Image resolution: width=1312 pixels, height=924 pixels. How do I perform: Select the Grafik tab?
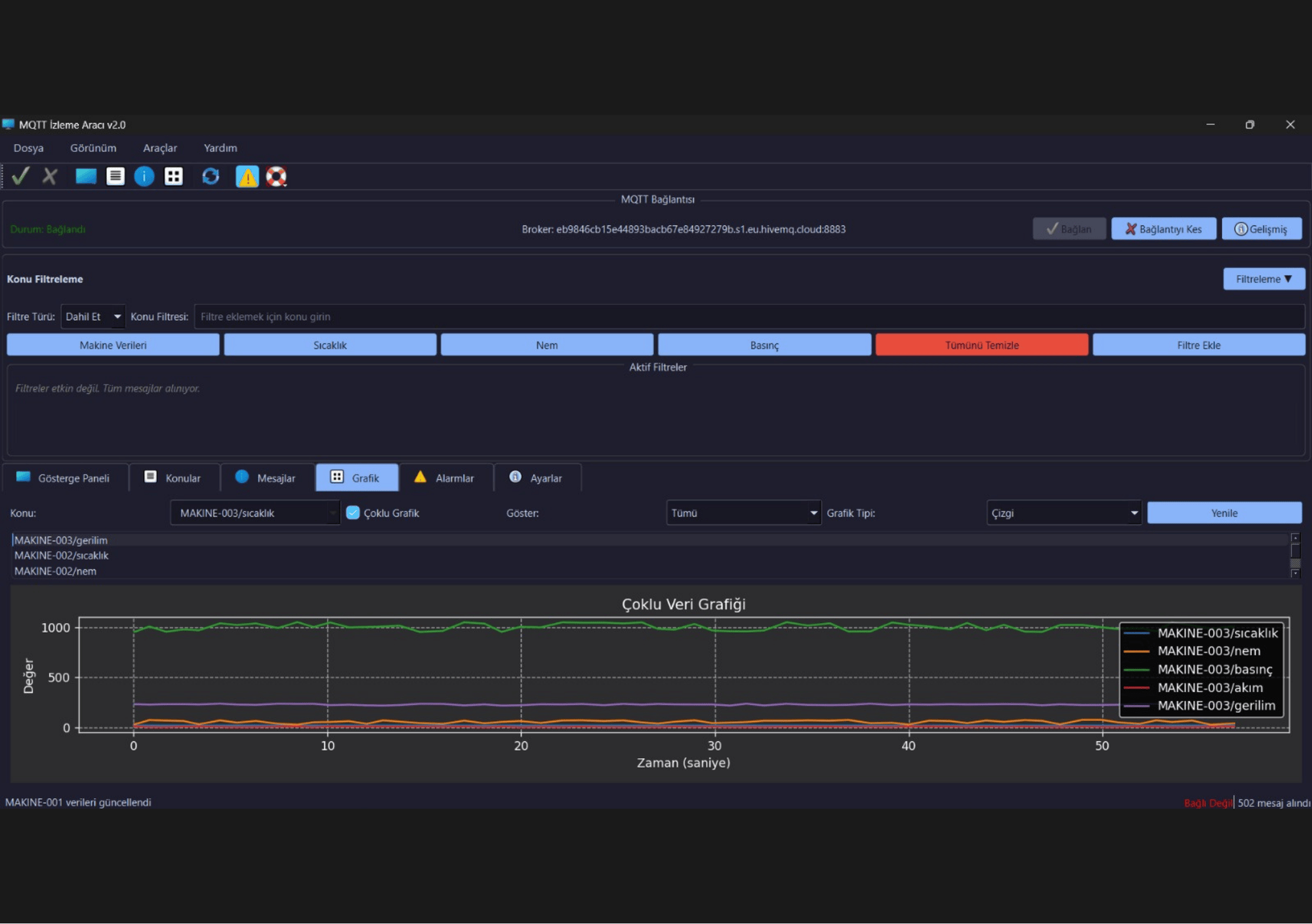pyautogui.click(x=357, y=477)
